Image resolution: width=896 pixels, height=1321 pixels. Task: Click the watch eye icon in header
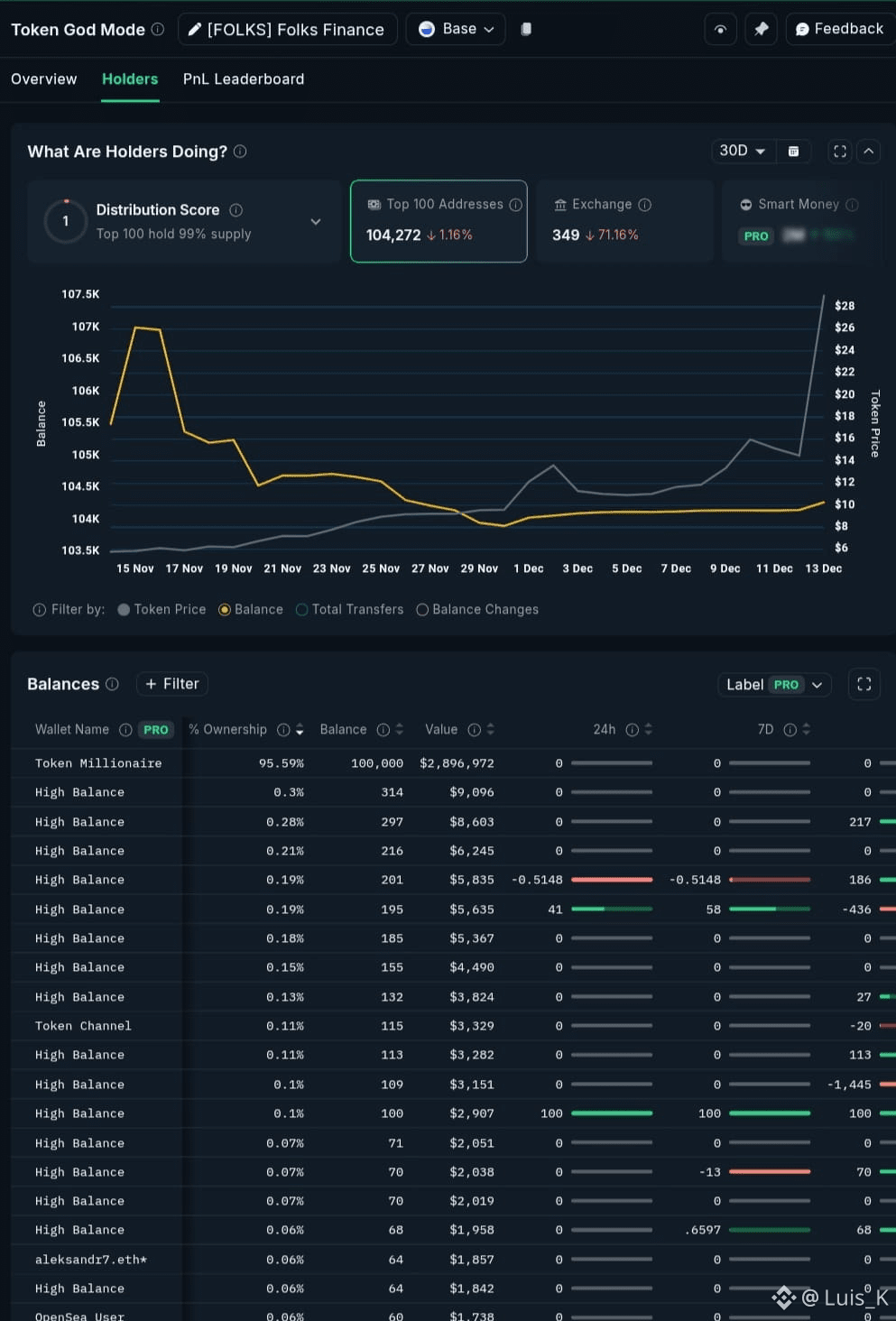pos(720,29)
